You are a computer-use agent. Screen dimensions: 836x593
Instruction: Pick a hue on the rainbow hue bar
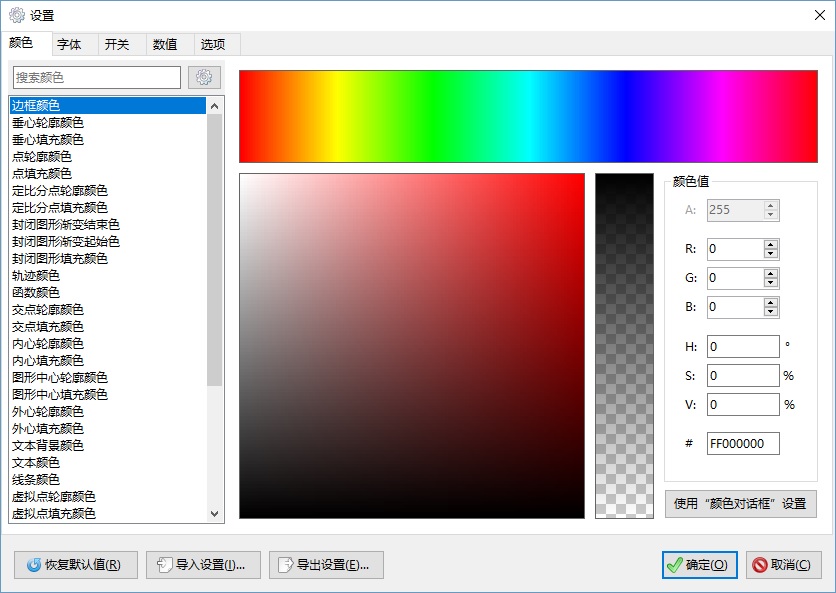click(528, 116)
